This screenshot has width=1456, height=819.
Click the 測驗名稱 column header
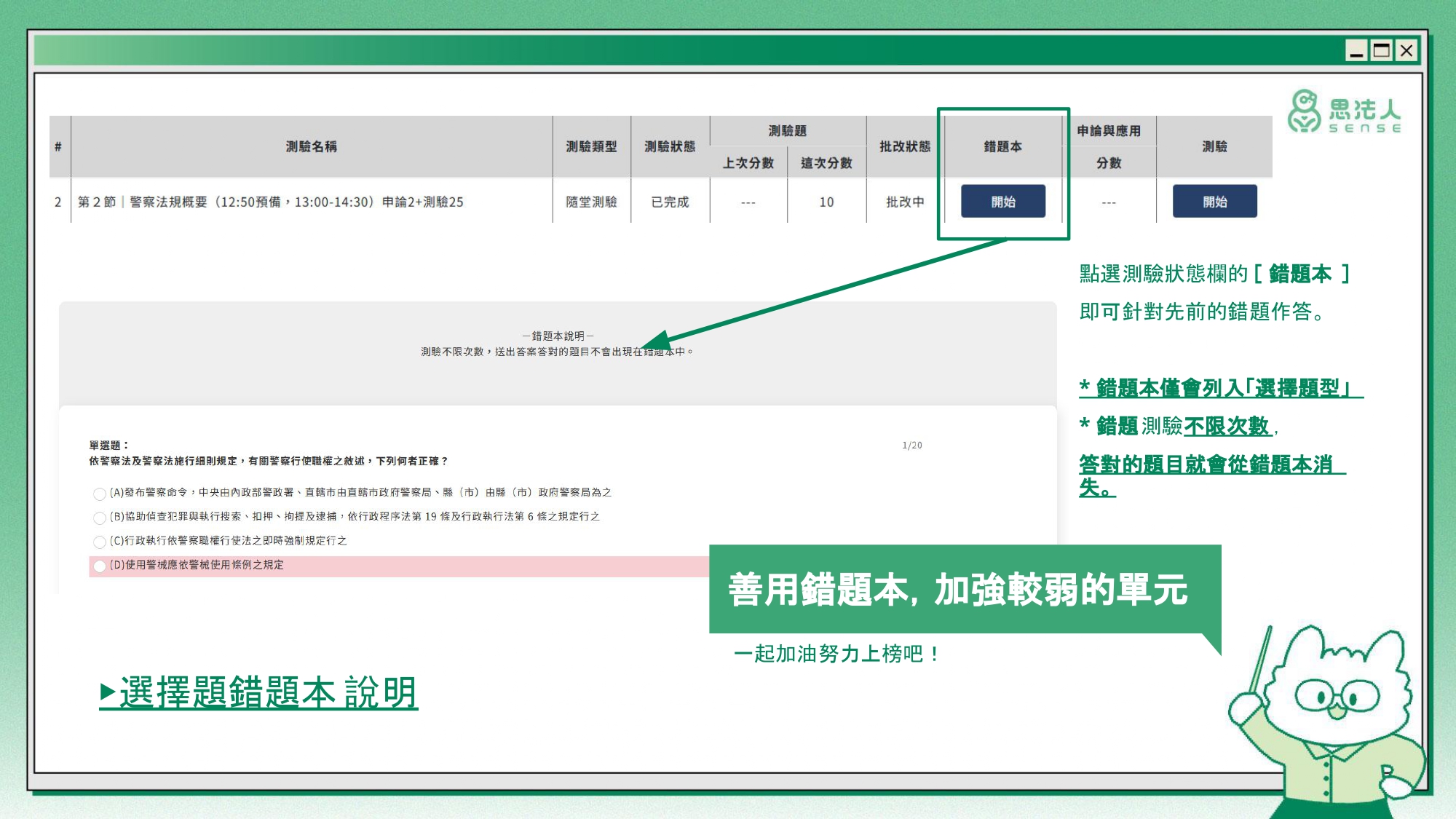[x=311, y=147]
